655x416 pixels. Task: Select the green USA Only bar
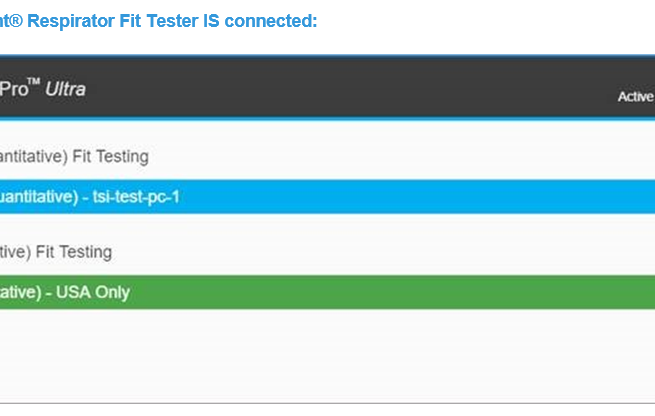[x=328, y=292]
